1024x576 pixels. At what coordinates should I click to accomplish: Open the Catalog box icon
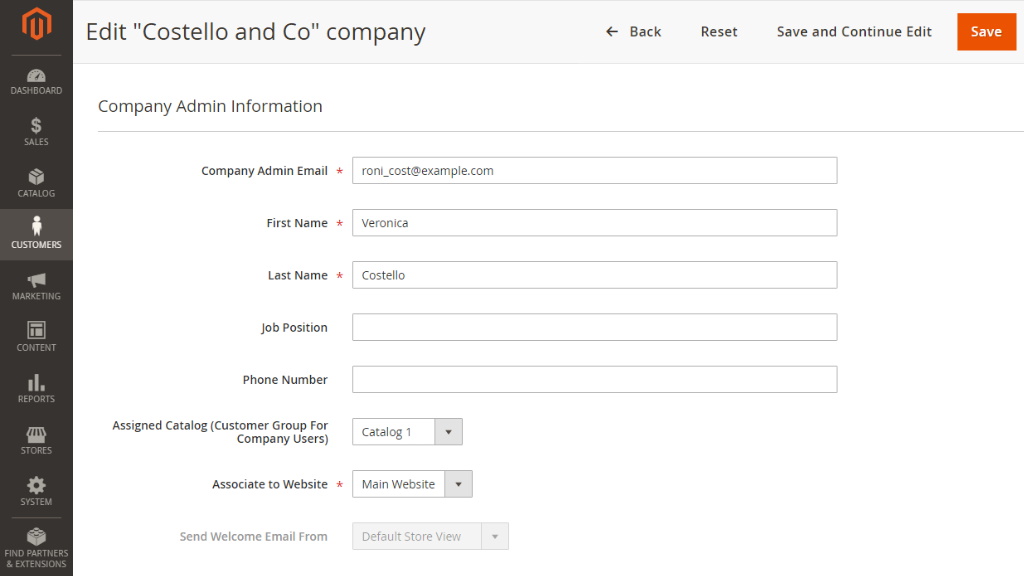tap(36, 178)
